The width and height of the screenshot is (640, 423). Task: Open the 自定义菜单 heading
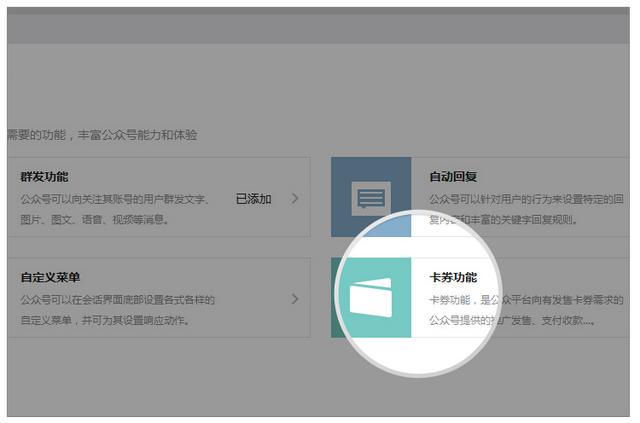point(50,278)
